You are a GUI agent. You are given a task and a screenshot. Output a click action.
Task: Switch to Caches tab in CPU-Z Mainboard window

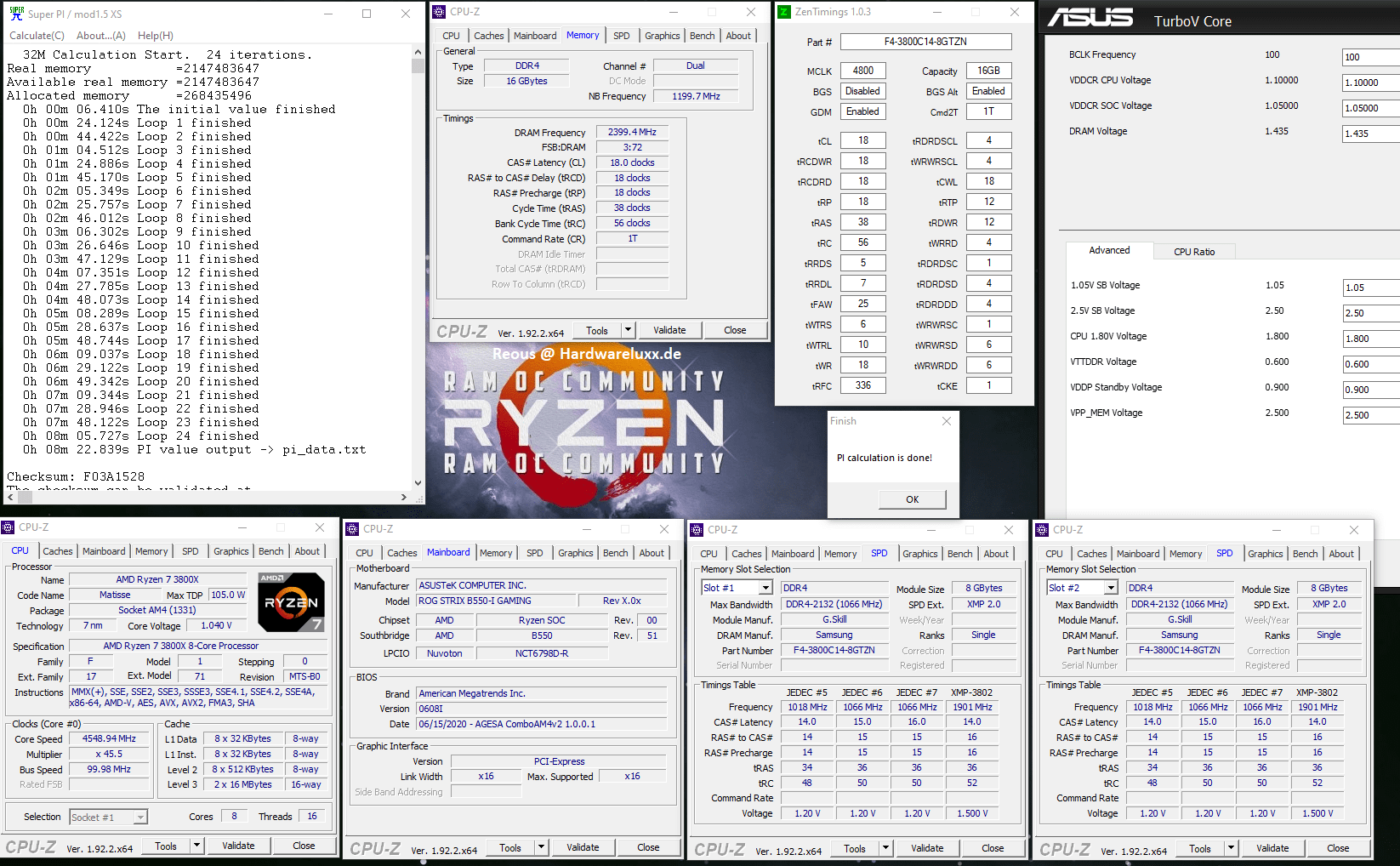click(402, 553)
